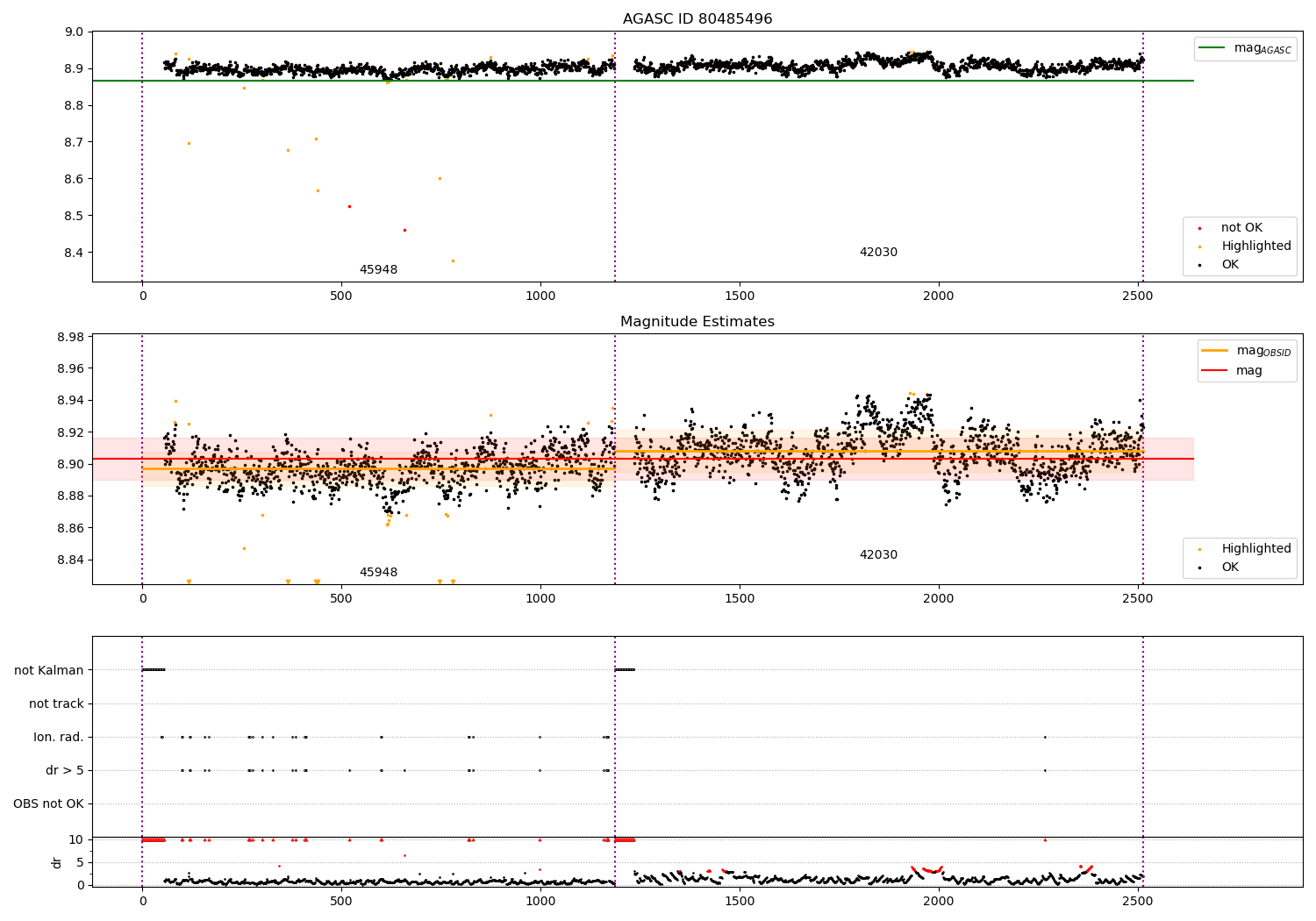1316x921 pixels.
Task: Click the '8.84' y tick in Magnitude Estimates
Action: point(70,560)
